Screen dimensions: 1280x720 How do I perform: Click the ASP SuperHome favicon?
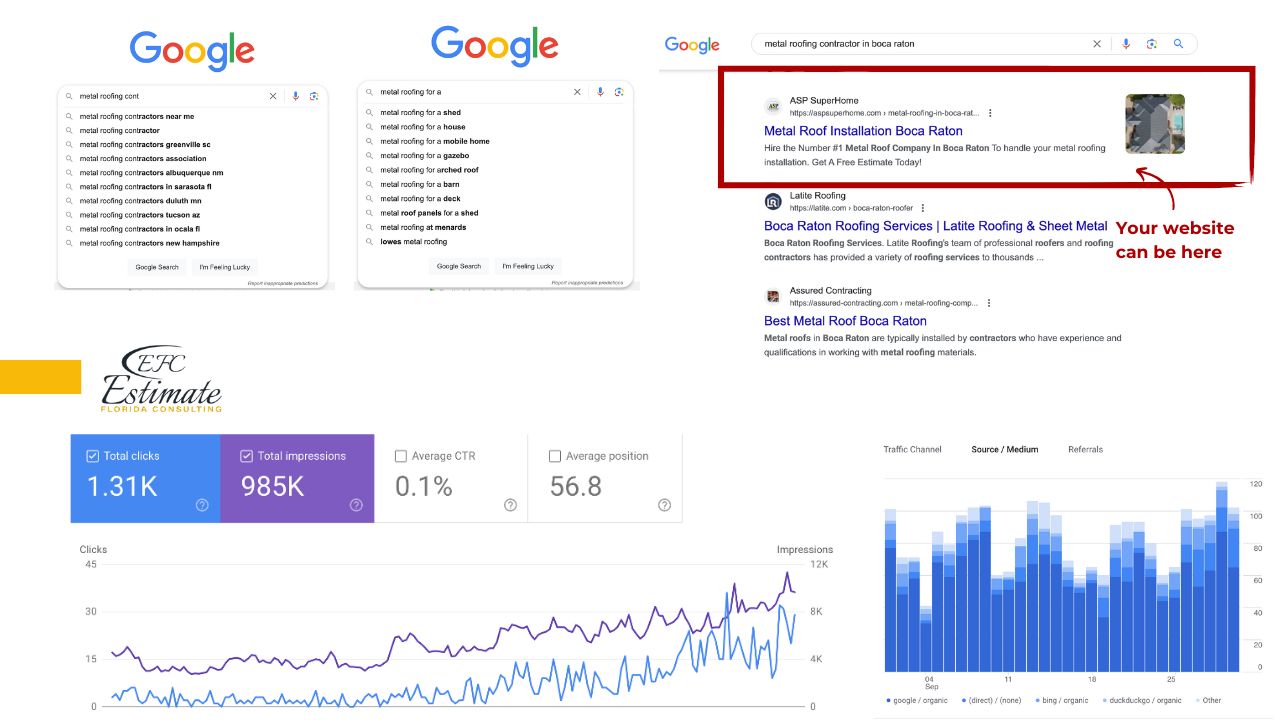coord(773,106)
